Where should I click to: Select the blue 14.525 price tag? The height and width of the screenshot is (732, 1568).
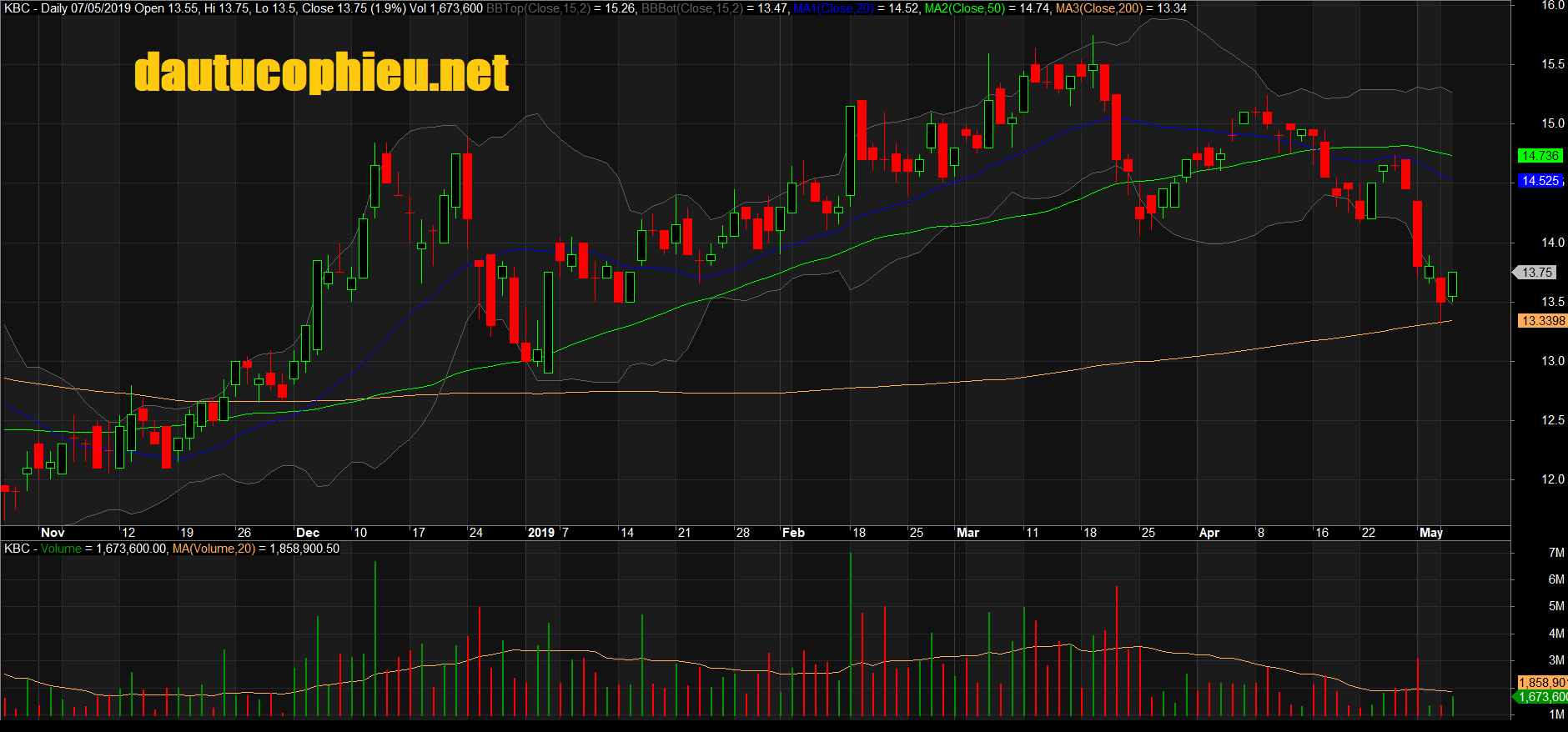1540,181
